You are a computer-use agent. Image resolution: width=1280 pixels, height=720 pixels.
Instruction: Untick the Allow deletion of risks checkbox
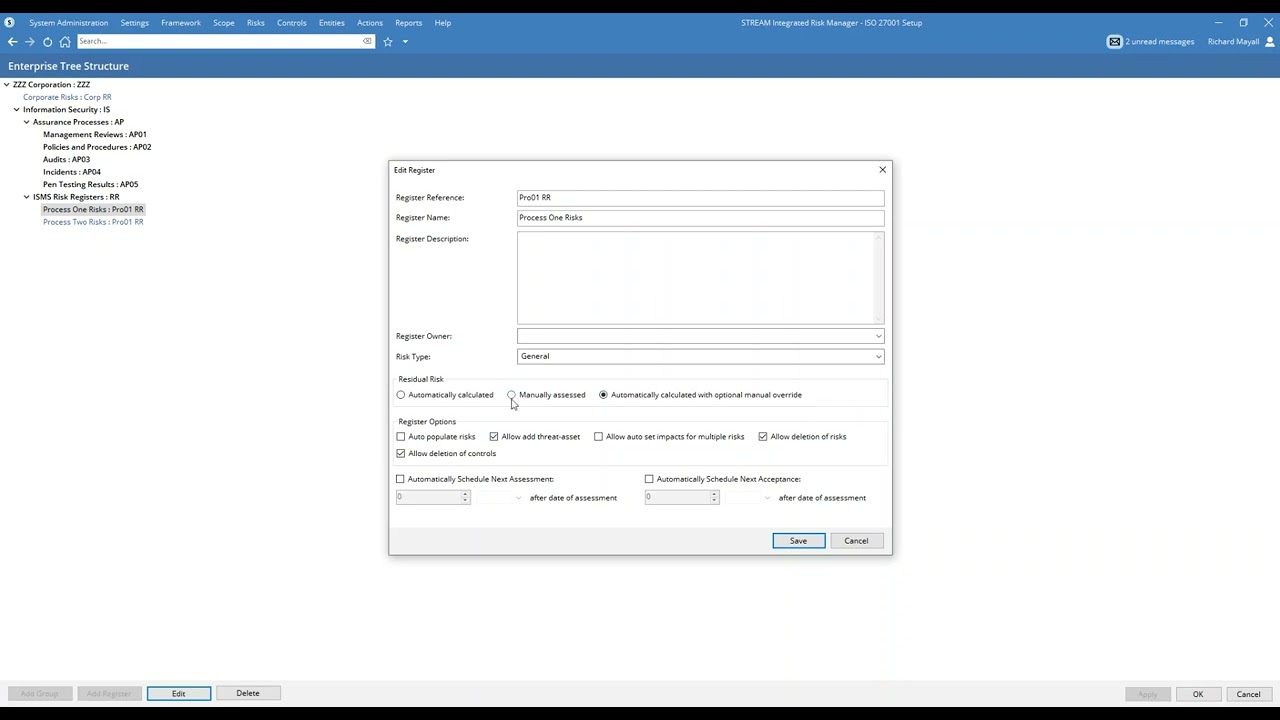pos(763,437)
